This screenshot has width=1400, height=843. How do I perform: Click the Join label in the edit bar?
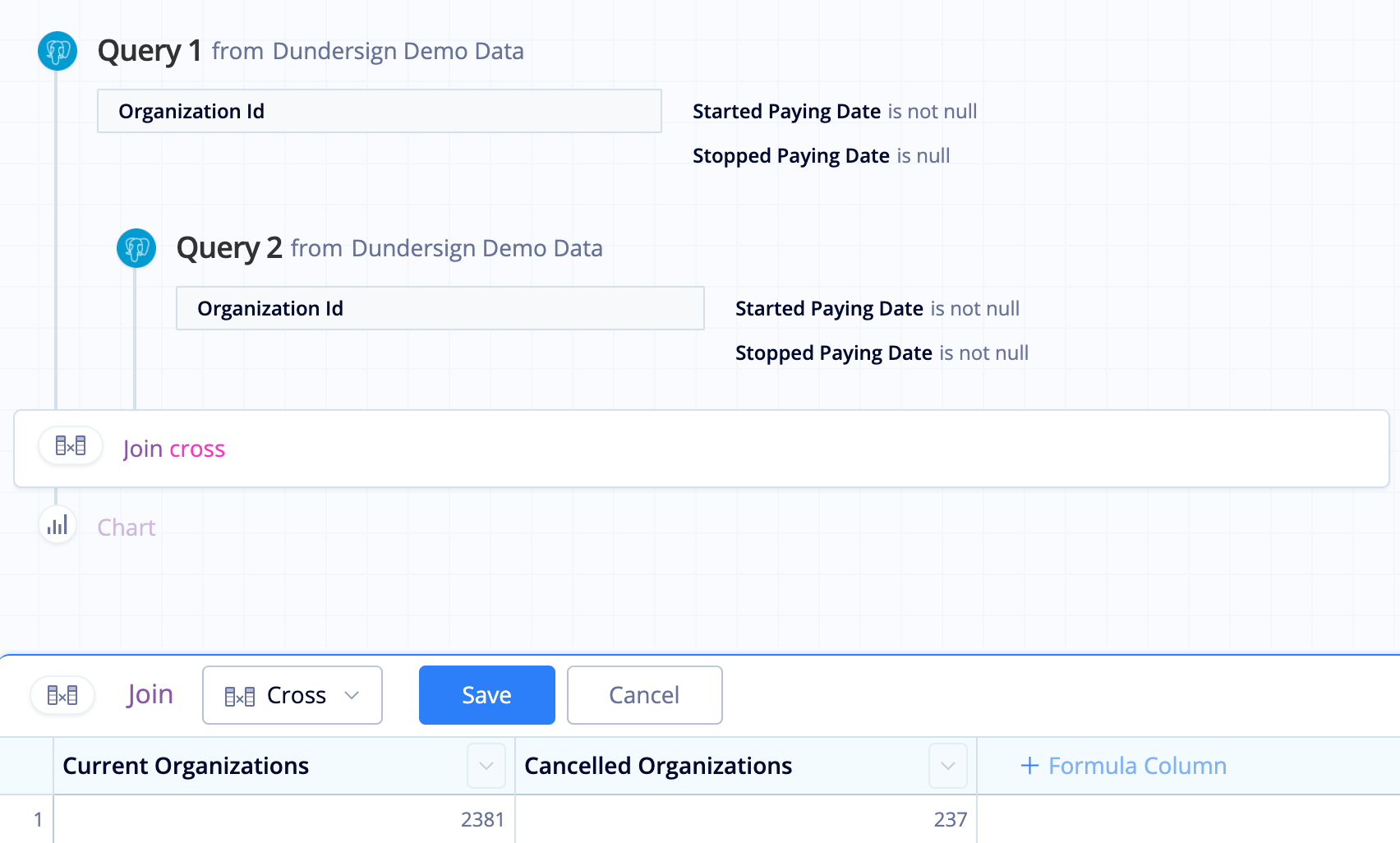click(150, 695)
